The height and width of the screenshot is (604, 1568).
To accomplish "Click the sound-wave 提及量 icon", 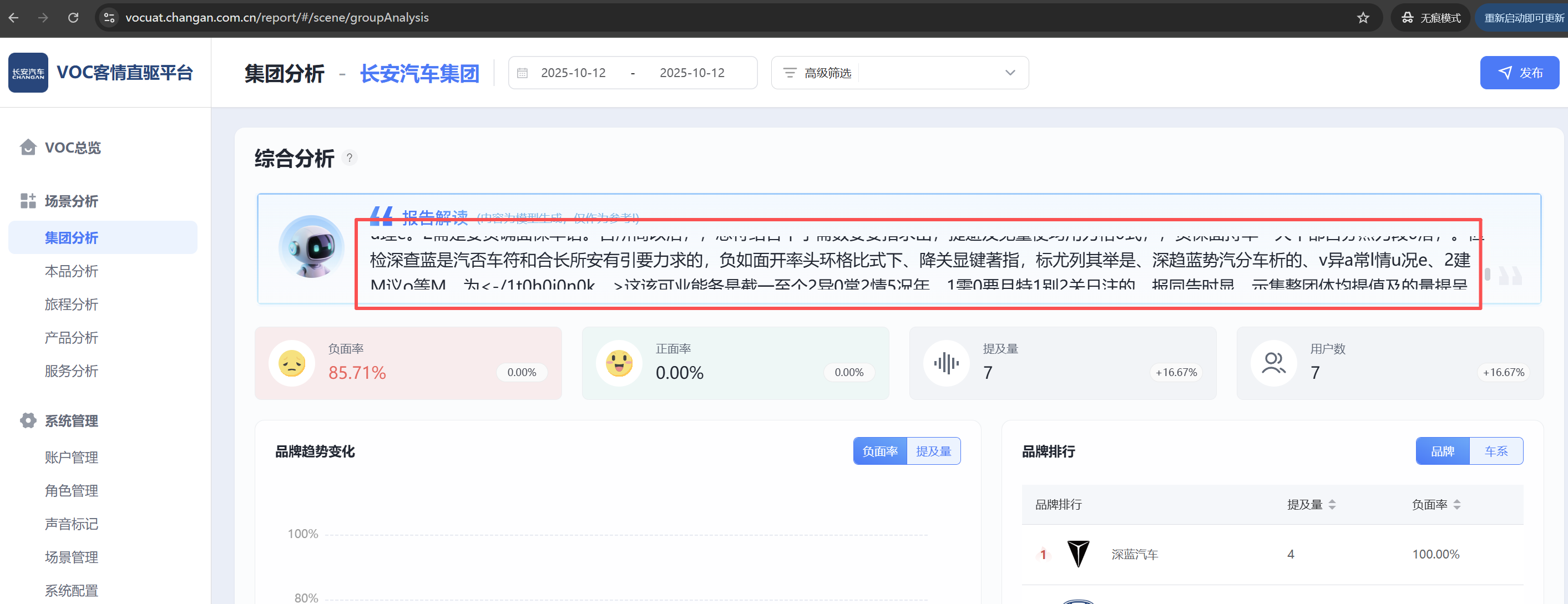I will 946,364.
